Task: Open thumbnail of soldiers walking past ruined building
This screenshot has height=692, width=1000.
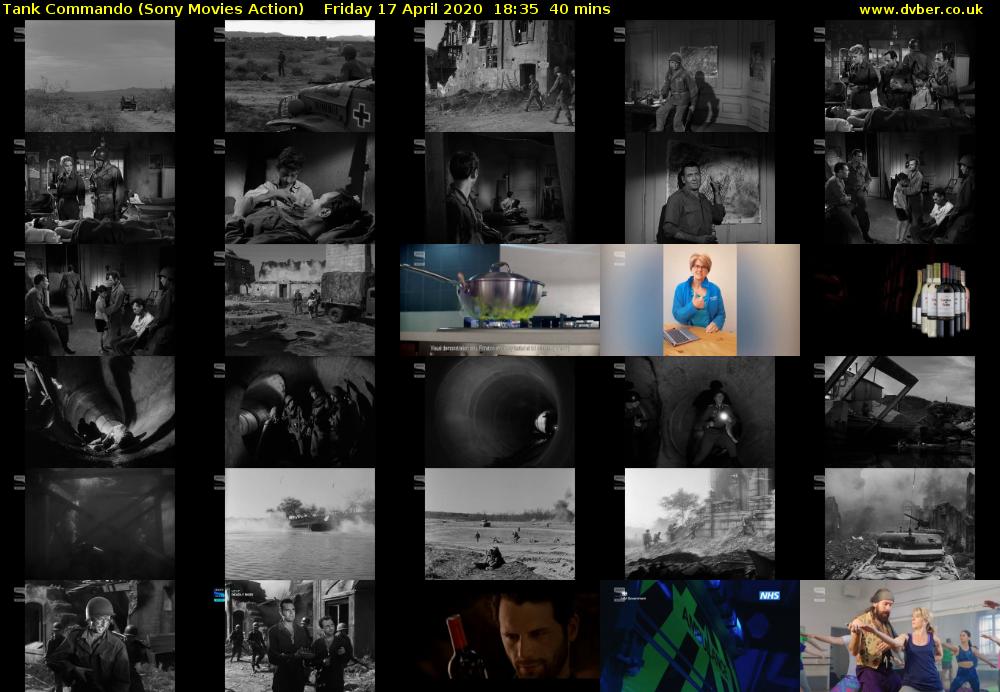Action: pos(499,76)
